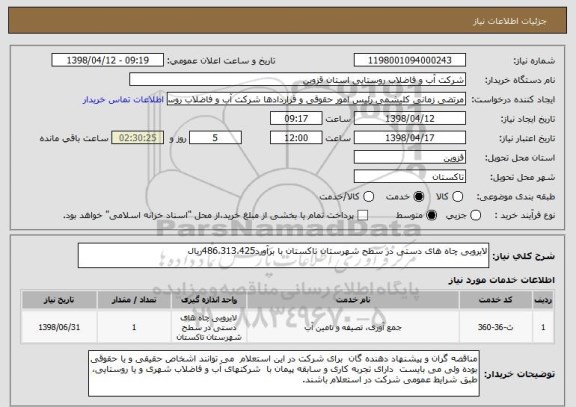This screenshot has width=576, height=407.
Task: Click the need date cell 1398/06/31
Action: [x=59, y=327]
